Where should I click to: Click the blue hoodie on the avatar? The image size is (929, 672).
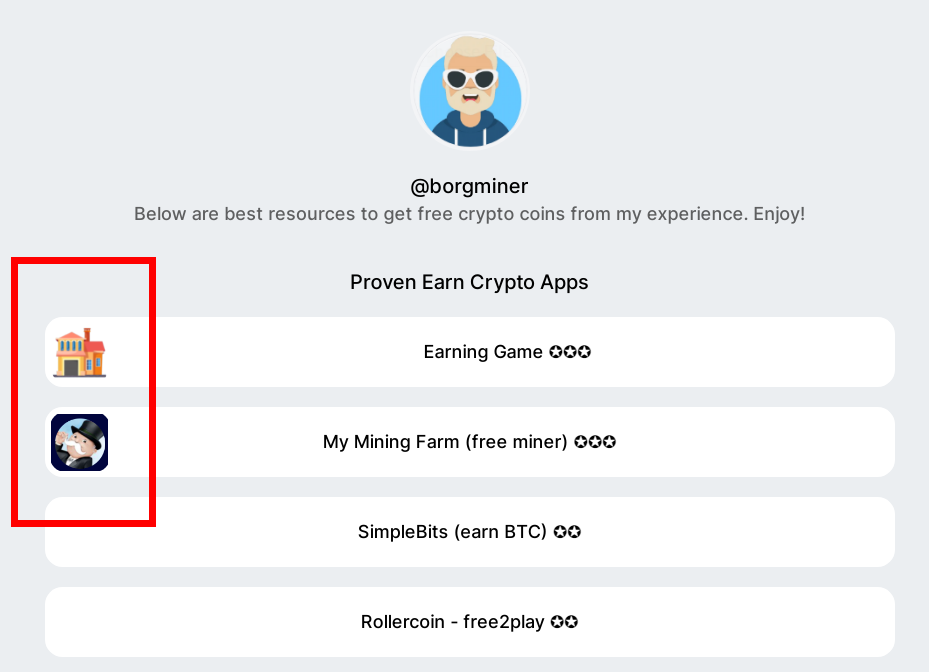[x=470, y=132]
